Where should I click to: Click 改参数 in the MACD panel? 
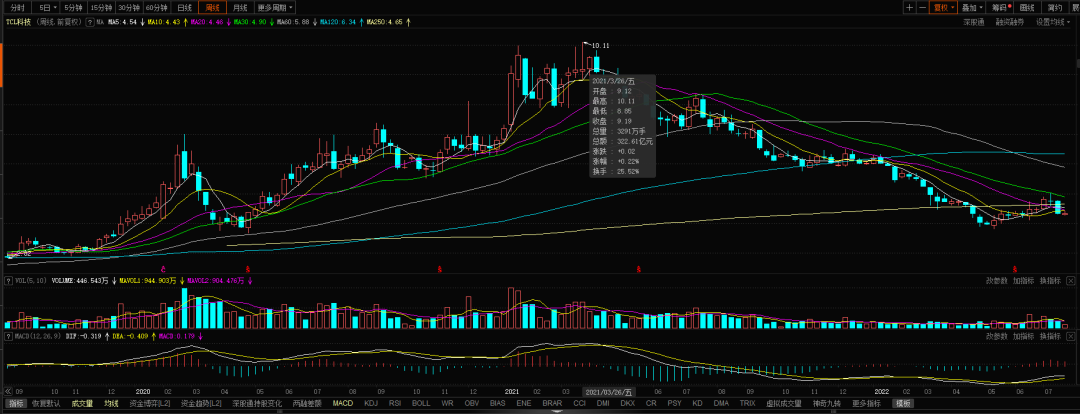pyautogui.click(x=997, y=336)
